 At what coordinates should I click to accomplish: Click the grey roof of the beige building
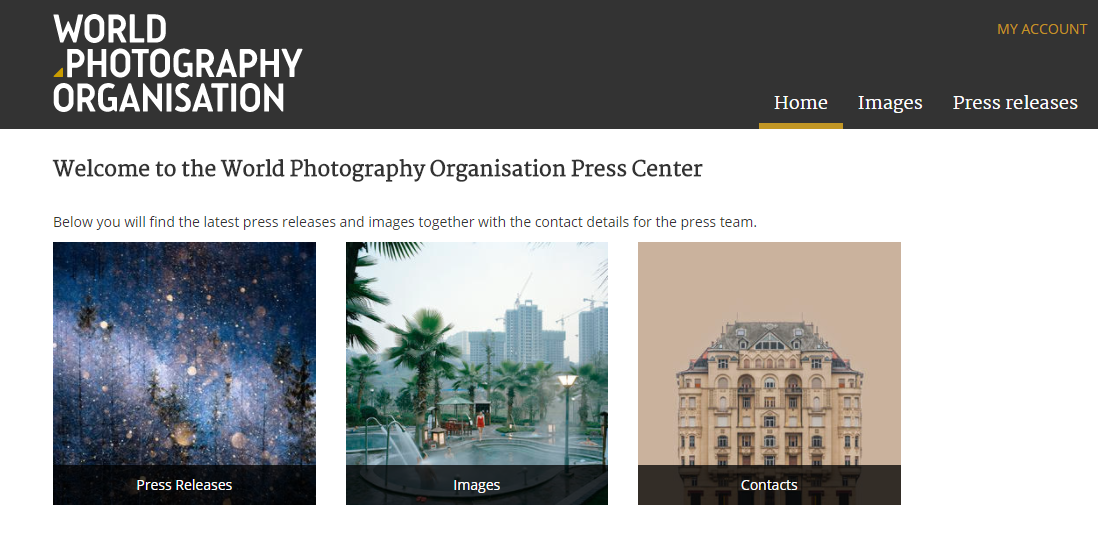point(769,338)
